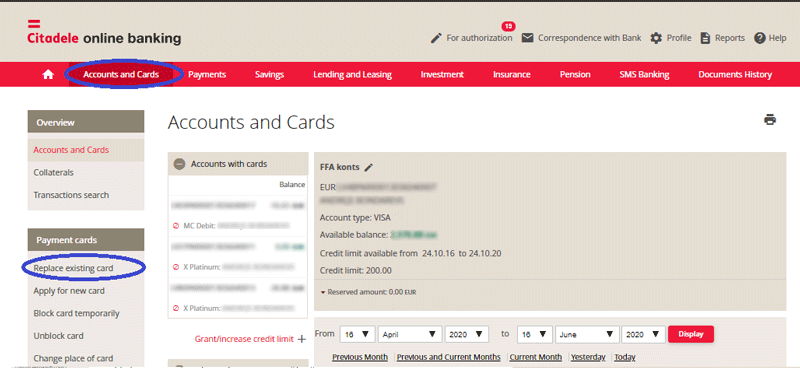The height and width of the screenshot is (368, 800).
Task: Select the MC Debit card row
Action: tap(238, 225)
